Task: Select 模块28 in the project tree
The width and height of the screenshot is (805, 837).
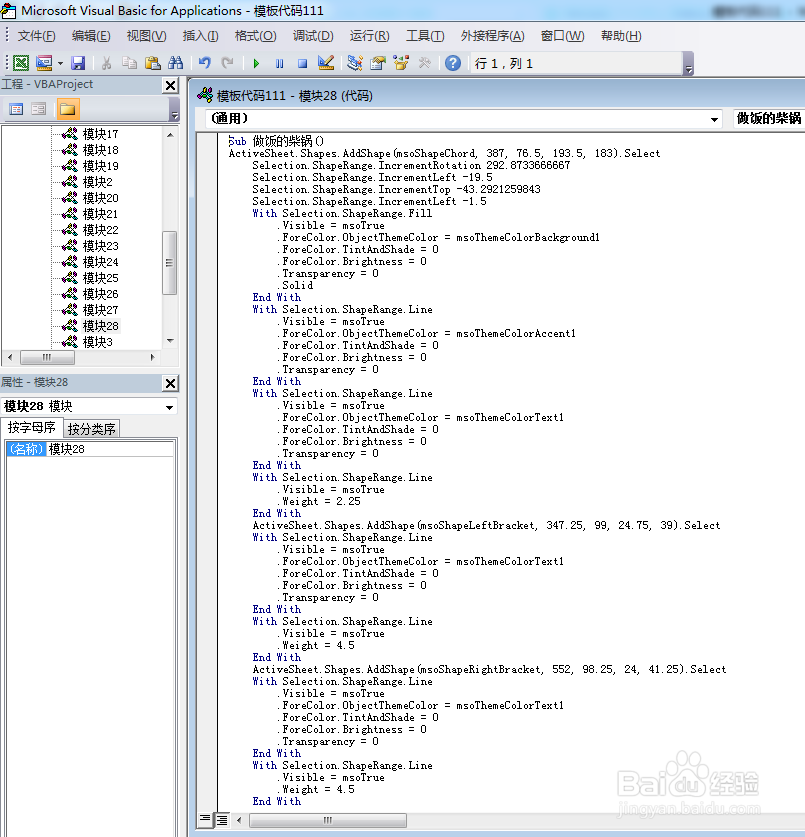Action: pos(100,326)
